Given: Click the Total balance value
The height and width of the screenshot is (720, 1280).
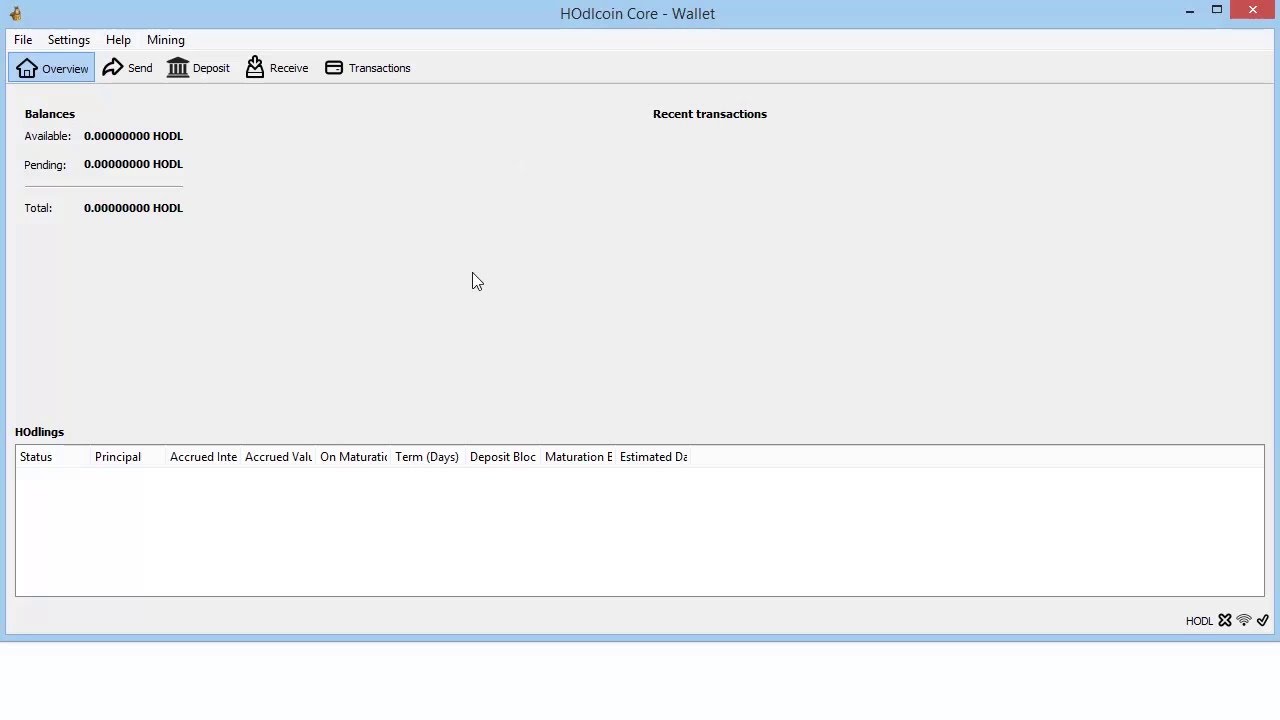Looking at the screenshot, I should 133,208.
